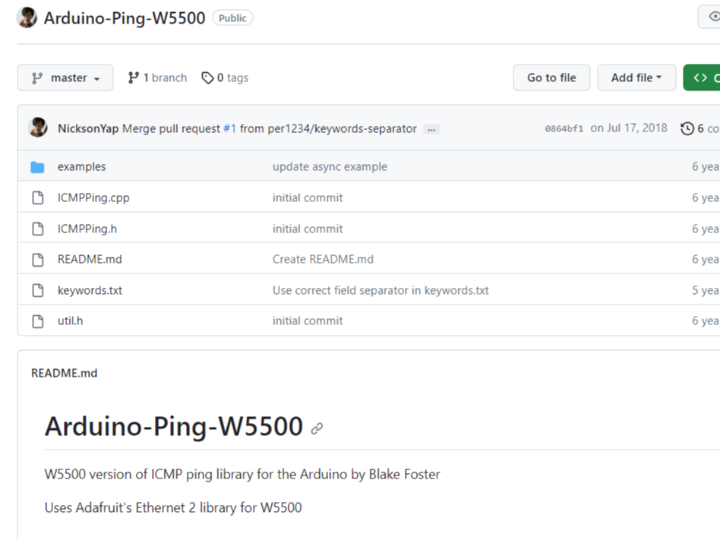The image size is (720, 540).
Task: Click the anchor link icon beside README heading
Action: click(x=317, y=429)
